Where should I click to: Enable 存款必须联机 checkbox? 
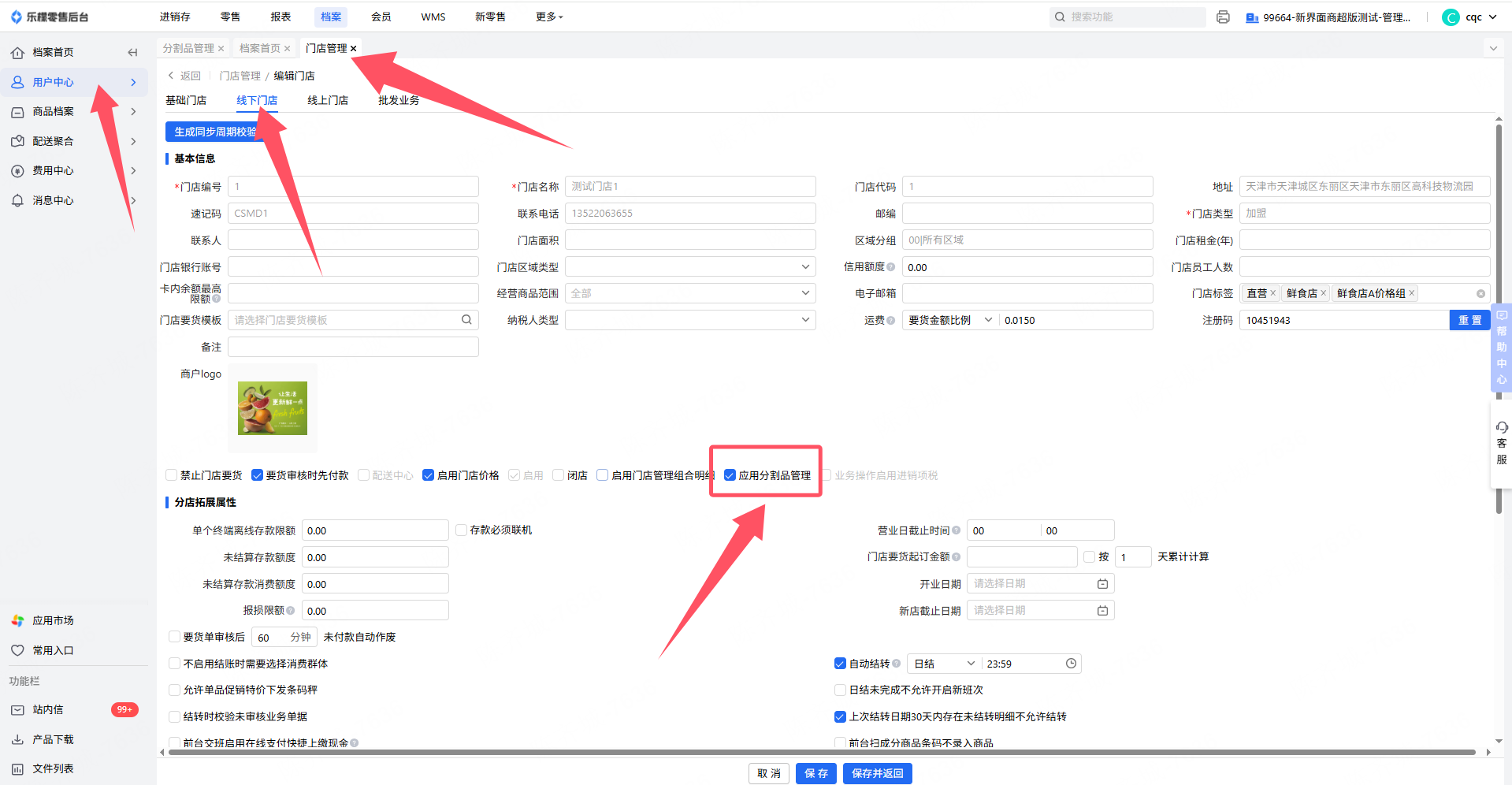461,530
